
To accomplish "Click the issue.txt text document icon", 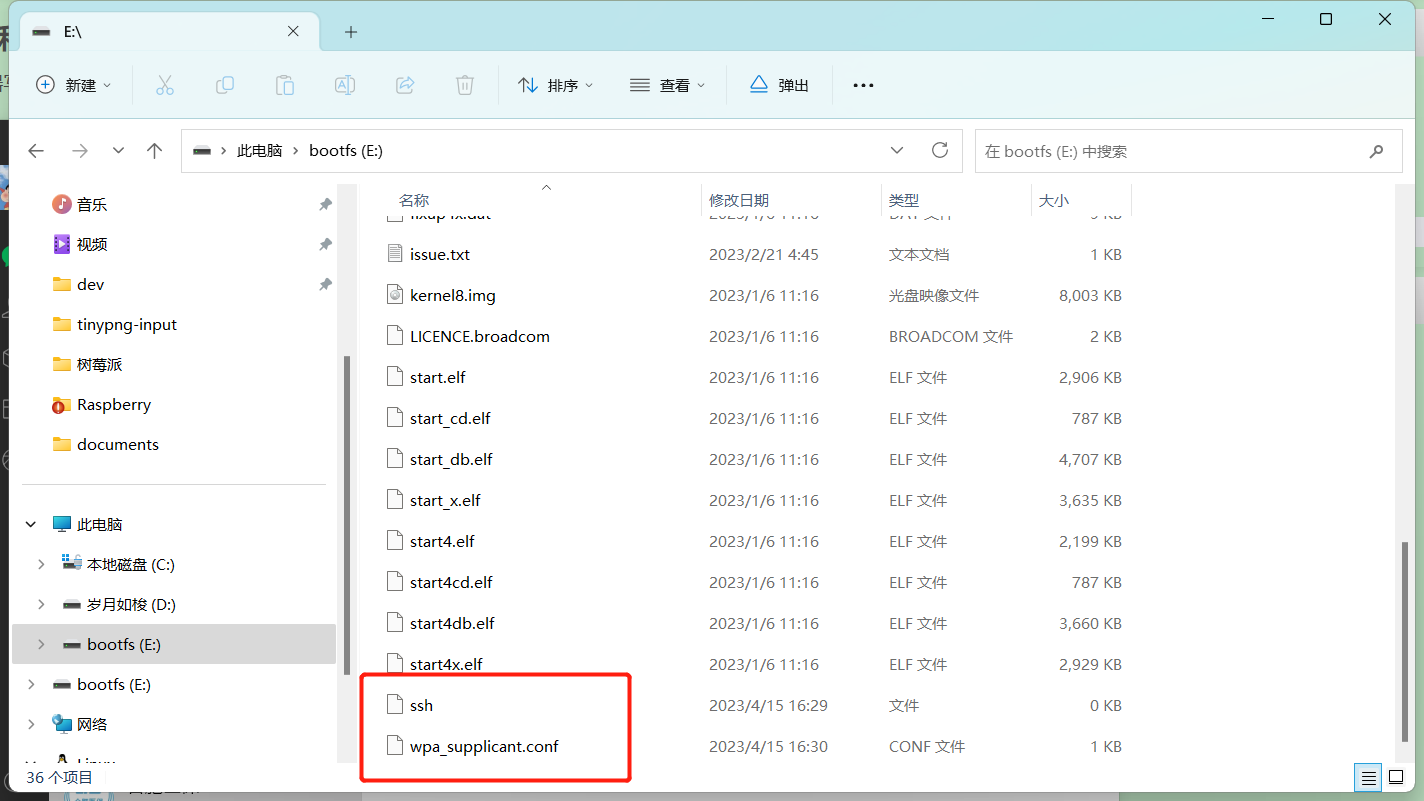I will click(394, 254).
